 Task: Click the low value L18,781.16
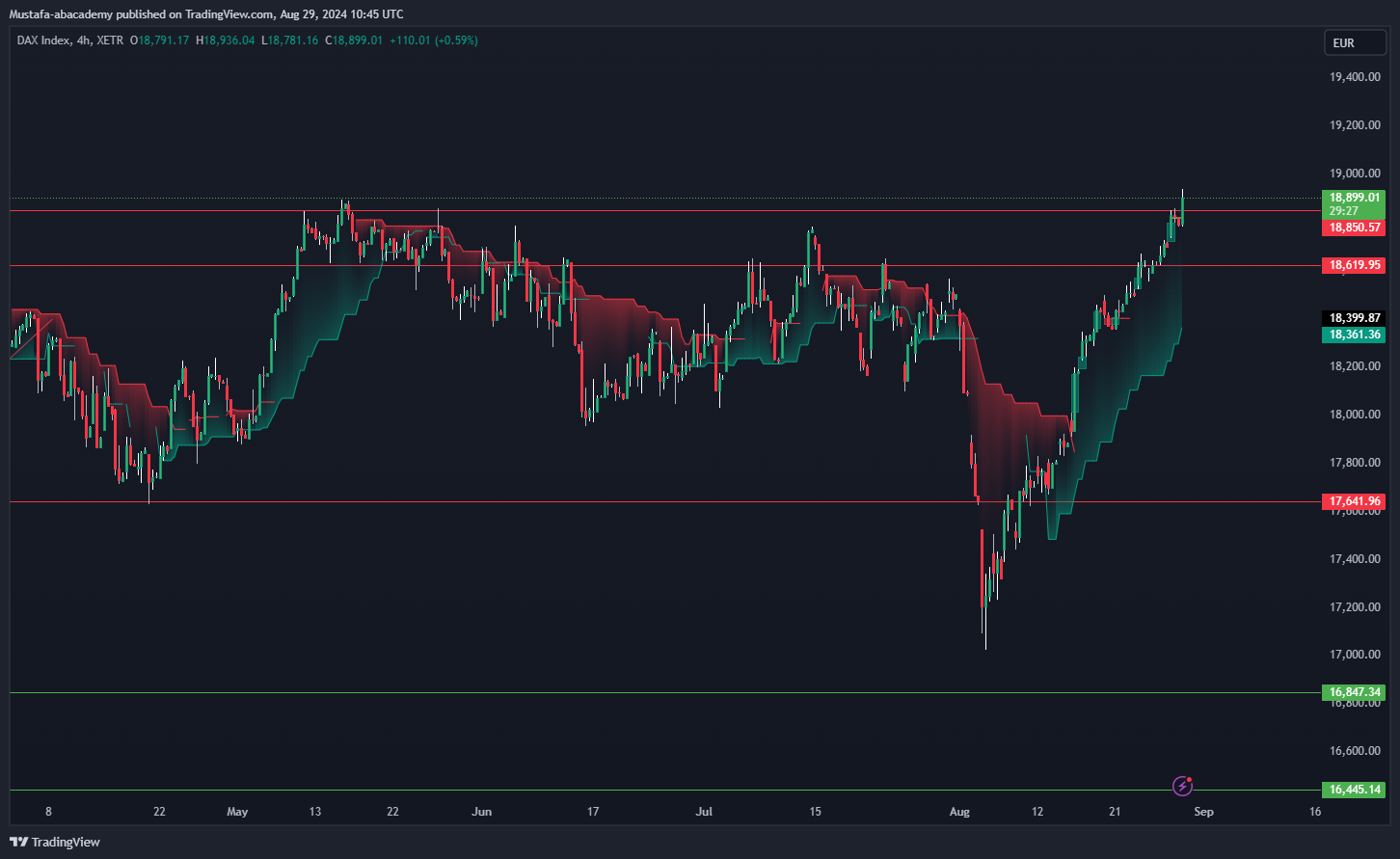click(x=290, y=40)
